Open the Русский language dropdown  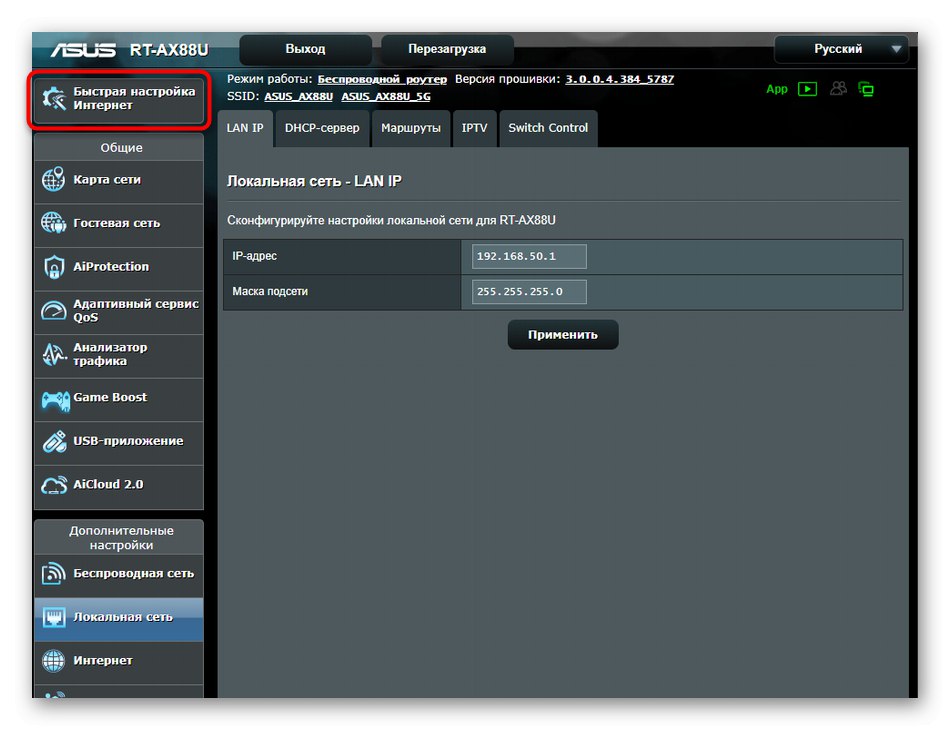pos(841,49)
